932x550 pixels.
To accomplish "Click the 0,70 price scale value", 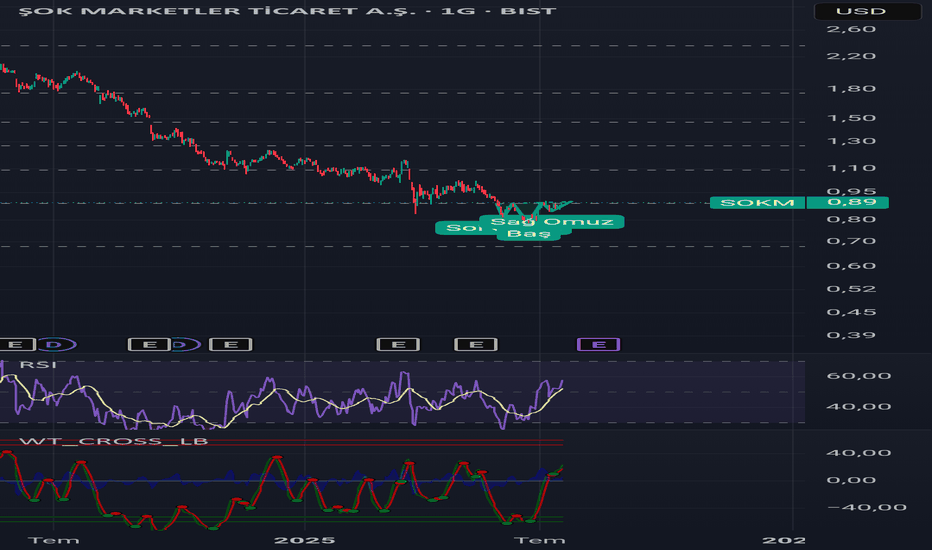I will 851,241.
